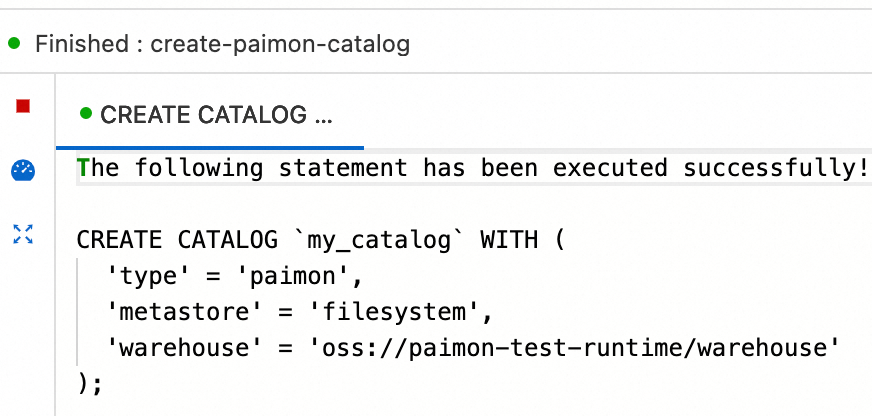Click the red stop icon
The height and width of the screenshot is (416, 872).
pos(23,106)
